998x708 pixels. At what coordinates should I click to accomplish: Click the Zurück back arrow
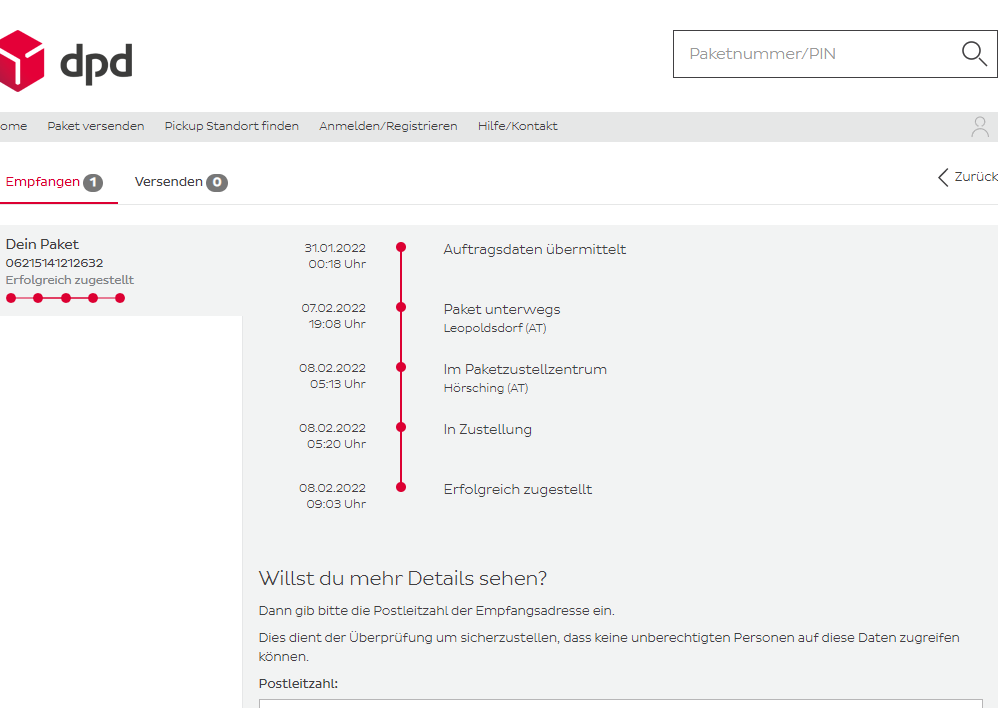943,177
